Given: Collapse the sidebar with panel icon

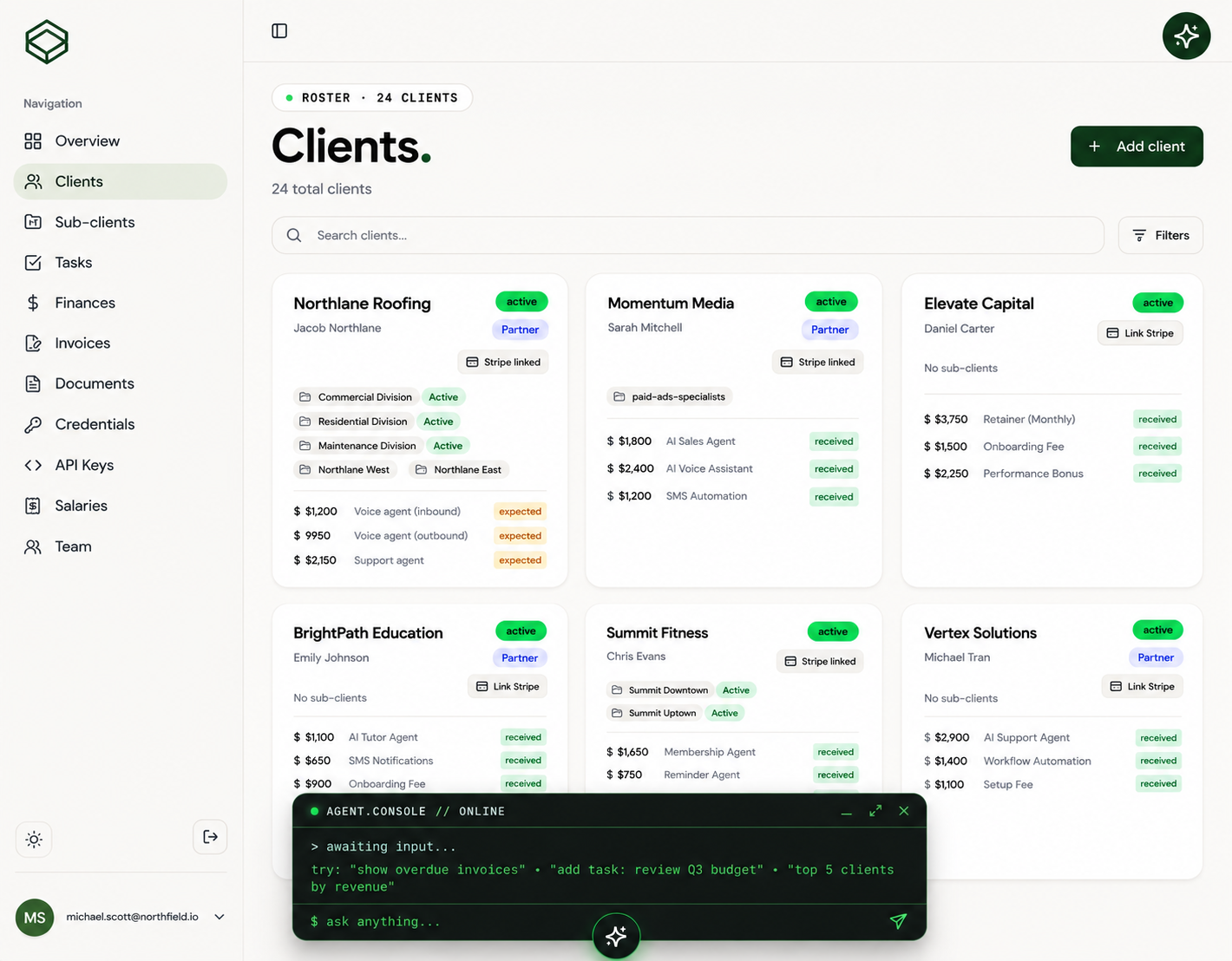Looking at the screenshot, I should pos(279,31).
